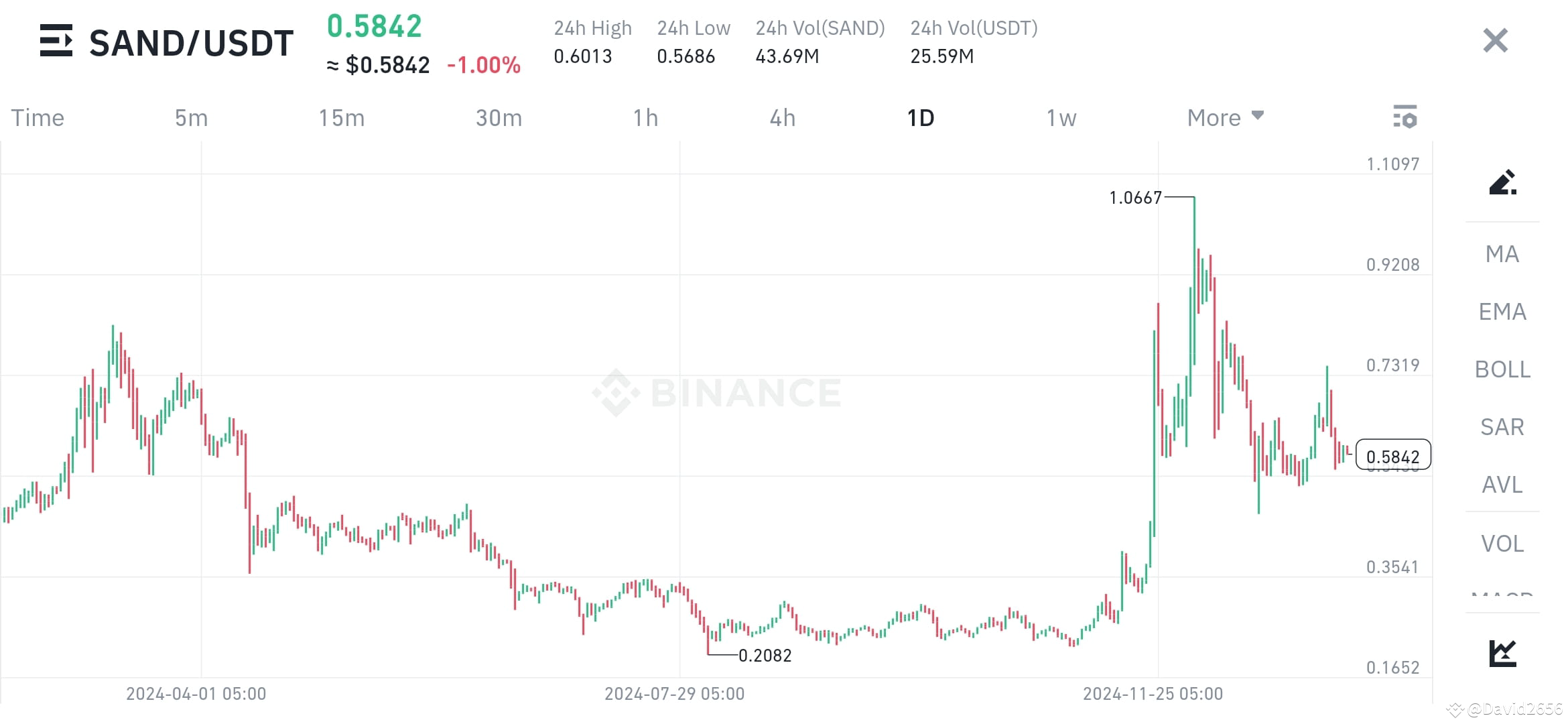The height and width of the screenshot is (724, 1568).
Task: Open the chart display settings icon
Action: (x=1406, y=117)
